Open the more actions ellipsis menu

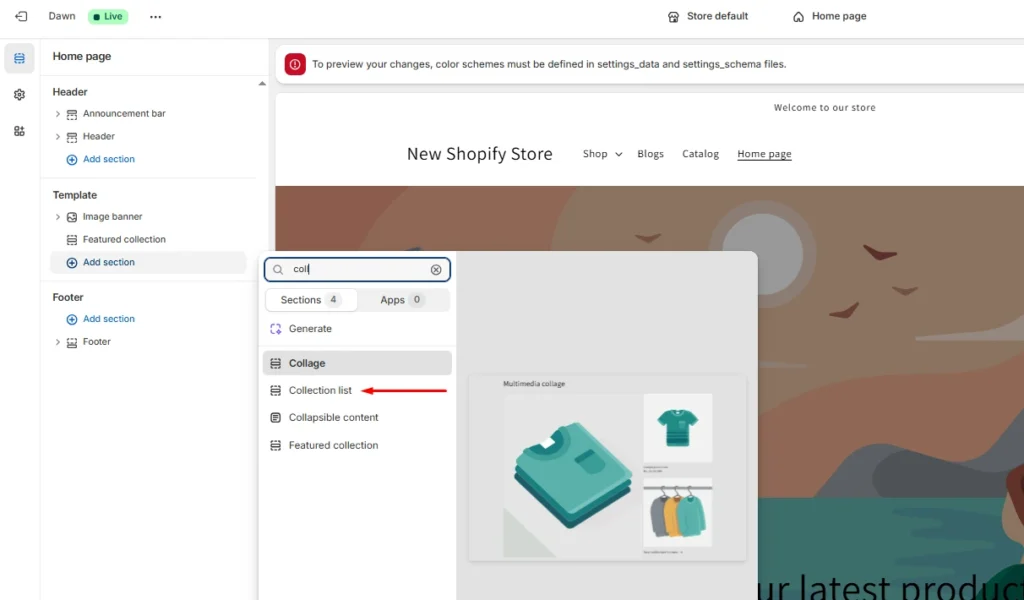pos(155,16)
